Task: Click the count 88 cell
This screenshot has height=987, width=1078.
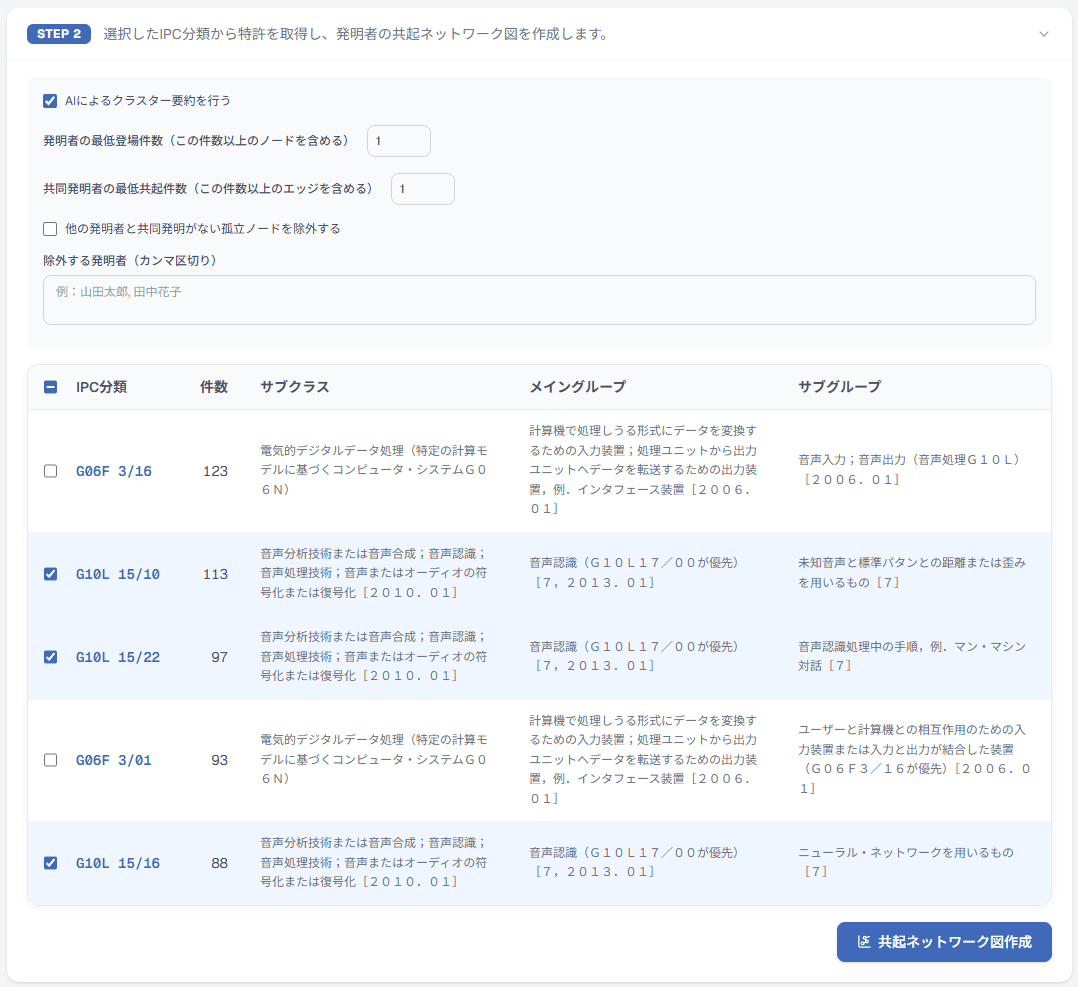Action: [219, 863]
